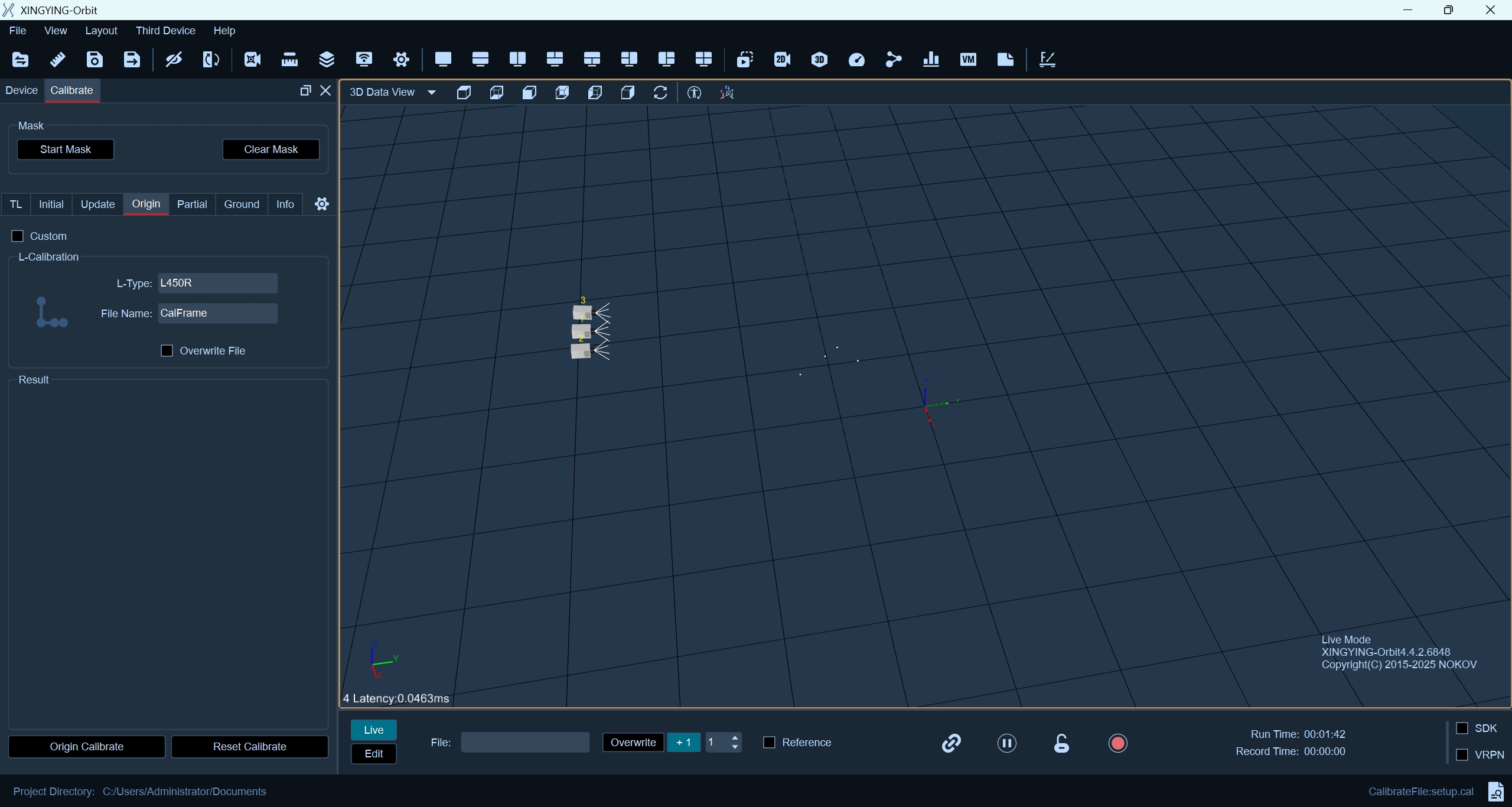
Task: Click the stacked layers toolbar icon
Action: coord(327,59)
